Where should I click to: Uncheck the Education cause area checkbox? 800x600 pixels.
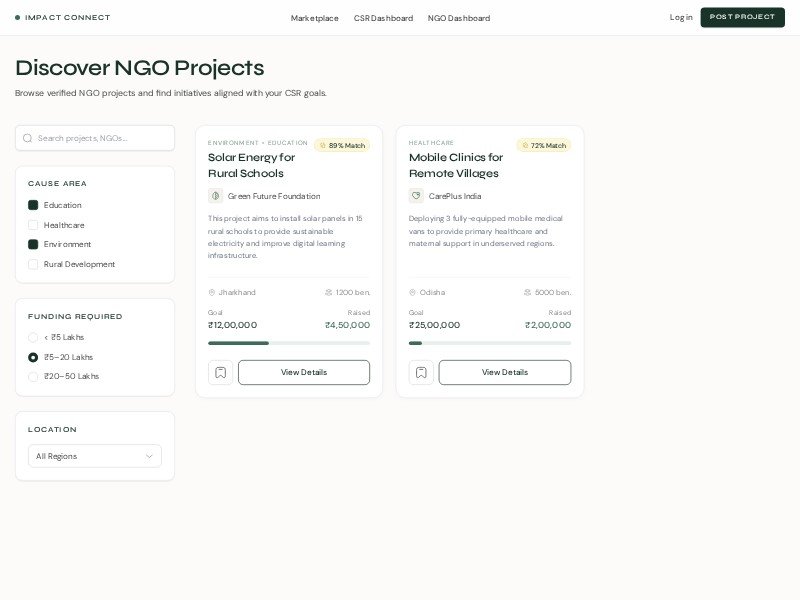(x=33, y=205)
